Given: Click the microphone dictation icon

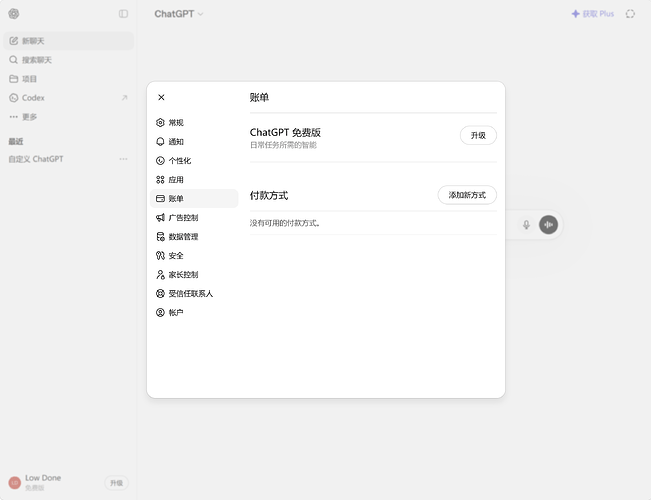Looking at the screenshot, I should (x=526, y=225).
